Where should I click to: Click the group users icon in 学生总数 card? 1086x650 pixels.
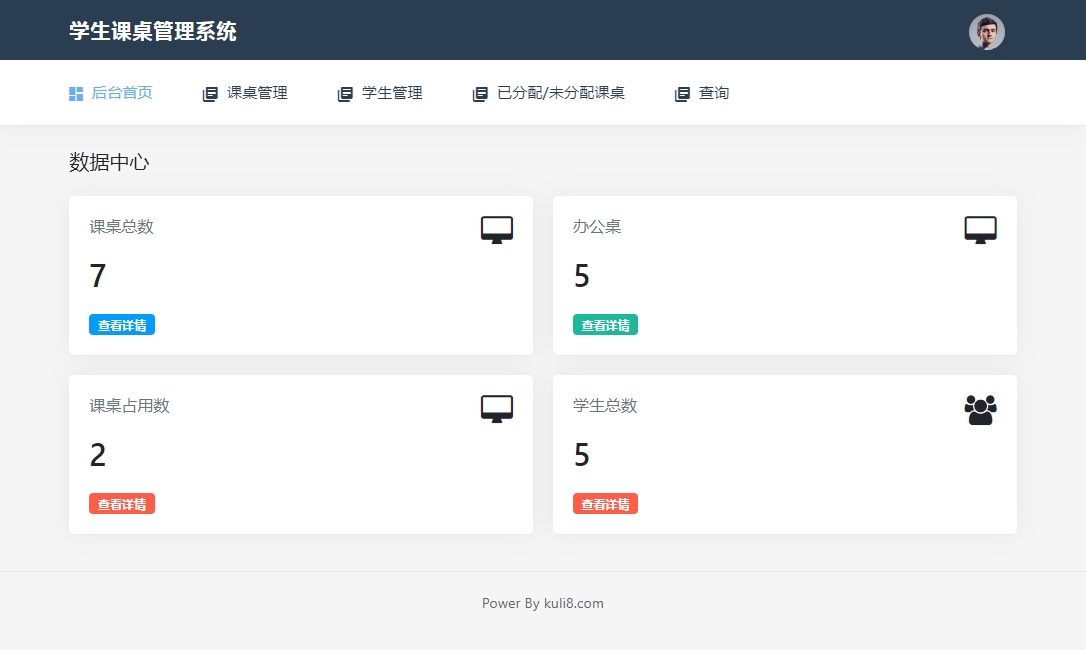[980, 410]
